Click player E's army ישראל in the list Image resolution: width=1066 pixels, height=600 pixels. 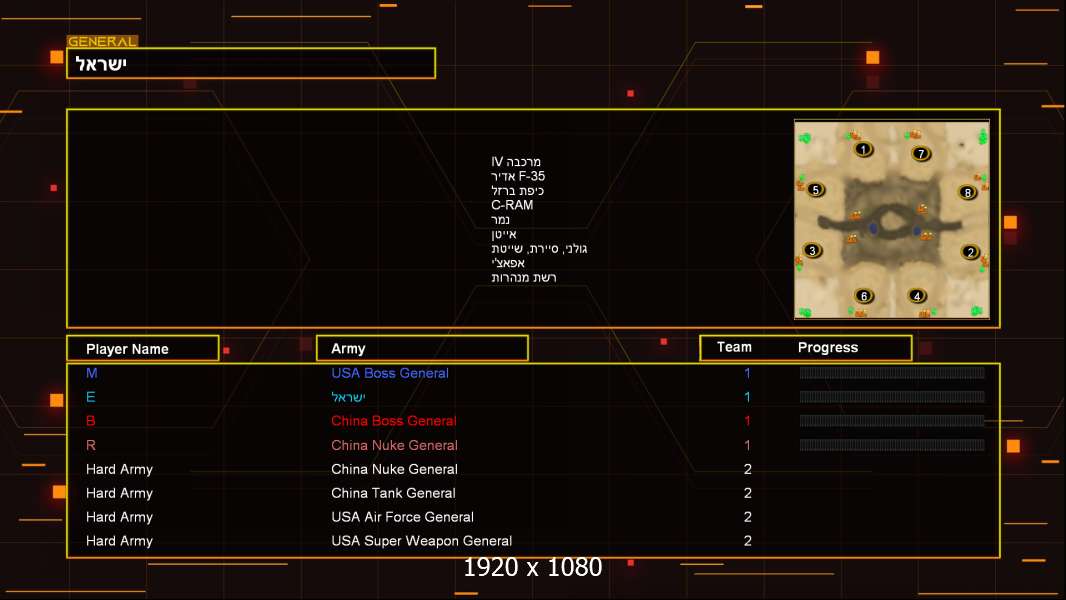pyautogui.click(x=348, y=397)
